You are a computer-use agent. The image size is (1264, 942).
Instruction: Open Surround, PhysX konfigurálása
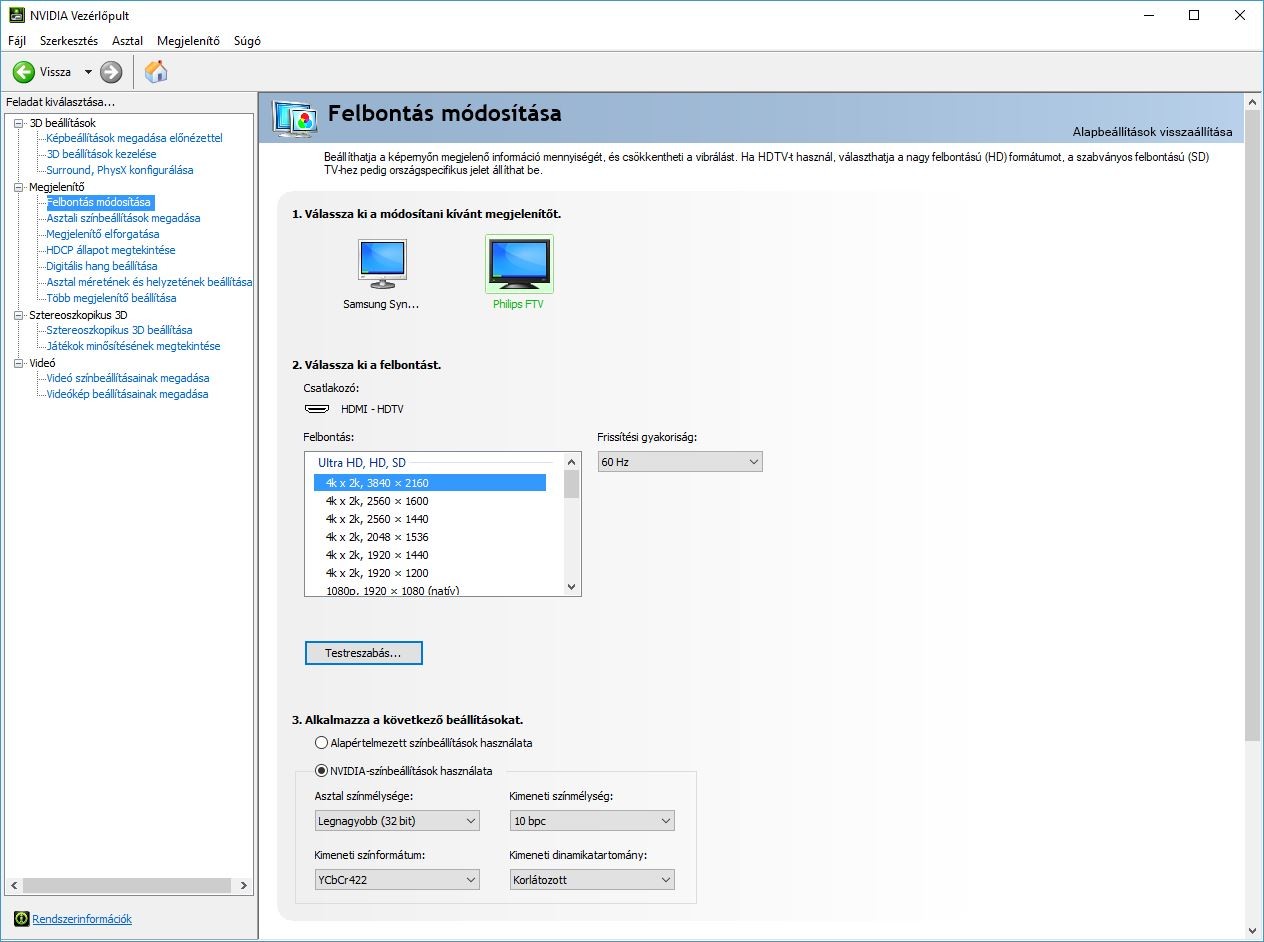(x=120, y=170)
